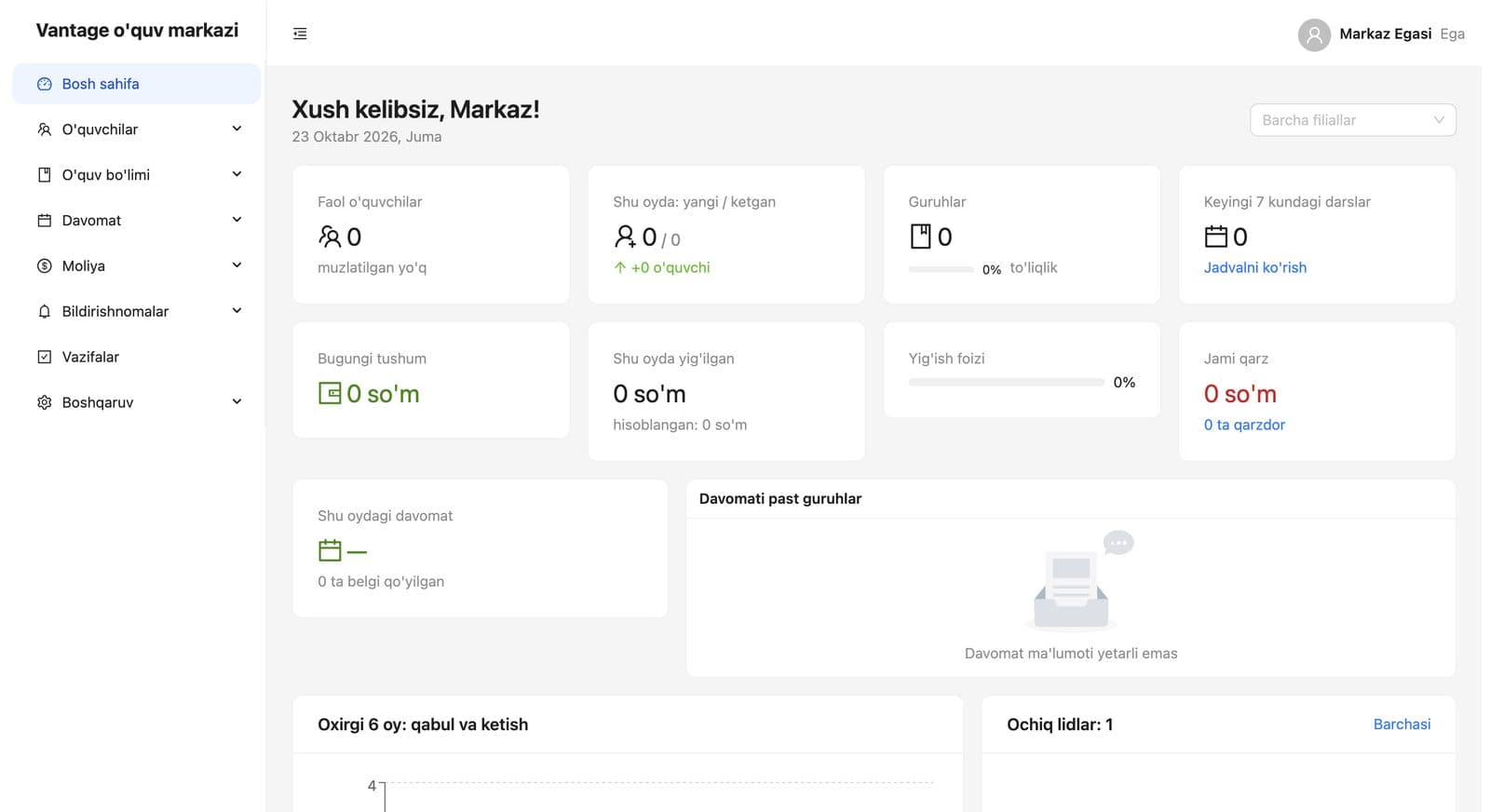Click the Bildirishnomalar bell icon
Screen dimensions: 1490x812
pos(44,312)
